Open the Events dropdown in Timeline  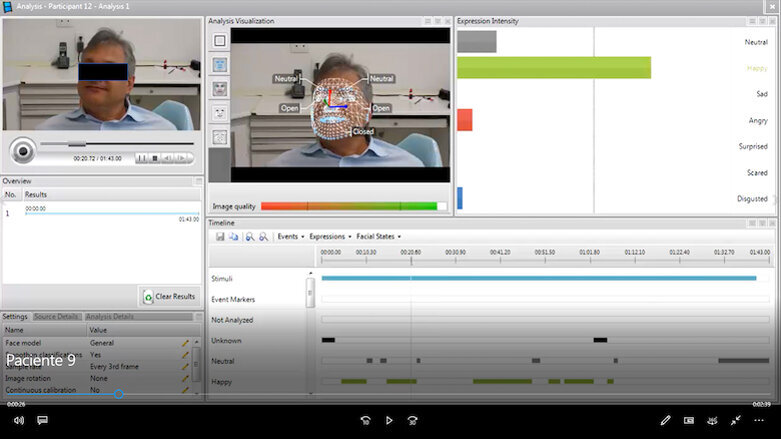[290, 236]
